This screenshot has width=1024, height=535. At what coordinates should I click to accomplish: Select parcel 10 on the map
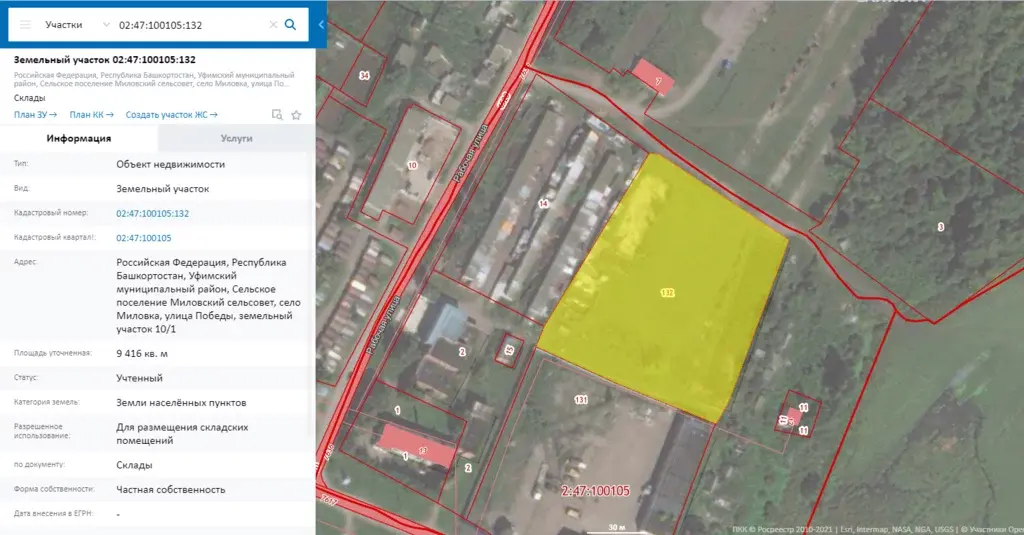411,165
